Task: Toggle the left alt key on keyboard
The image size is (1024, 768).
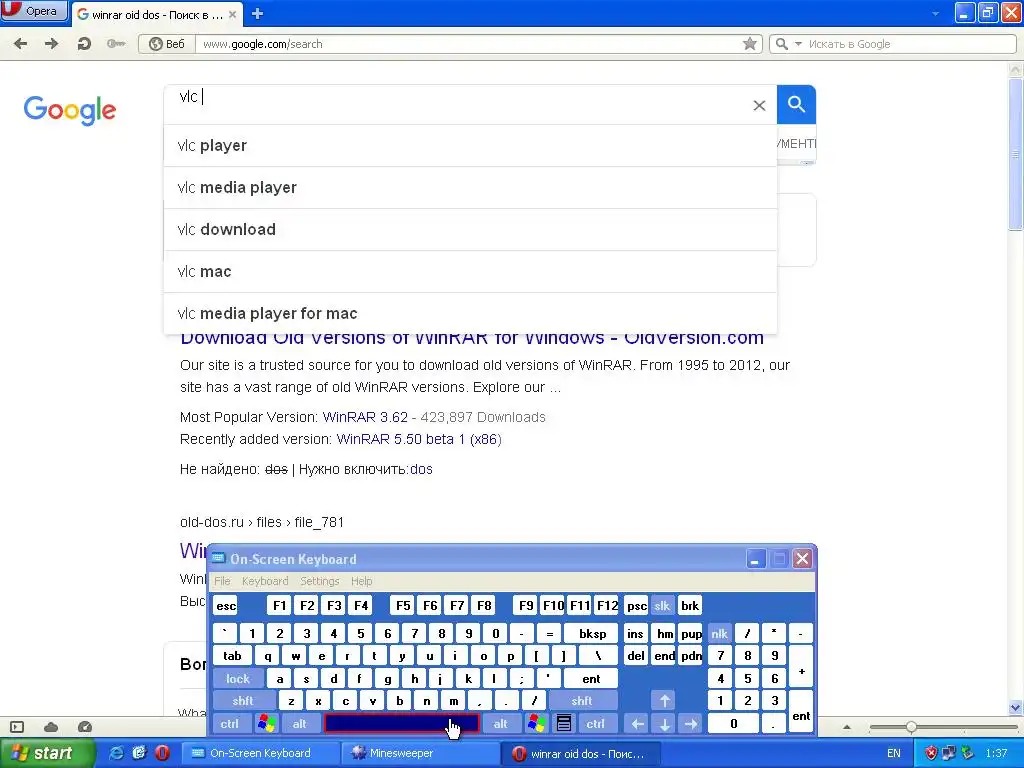Action: point(300,724)
